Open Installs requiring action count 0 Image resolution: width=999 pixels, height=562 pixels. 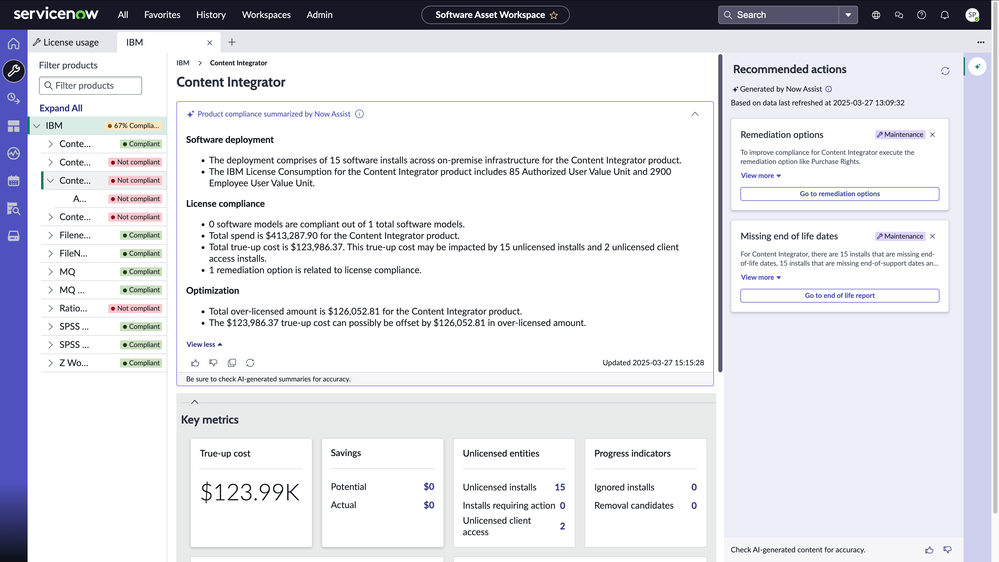coord(562,506)
